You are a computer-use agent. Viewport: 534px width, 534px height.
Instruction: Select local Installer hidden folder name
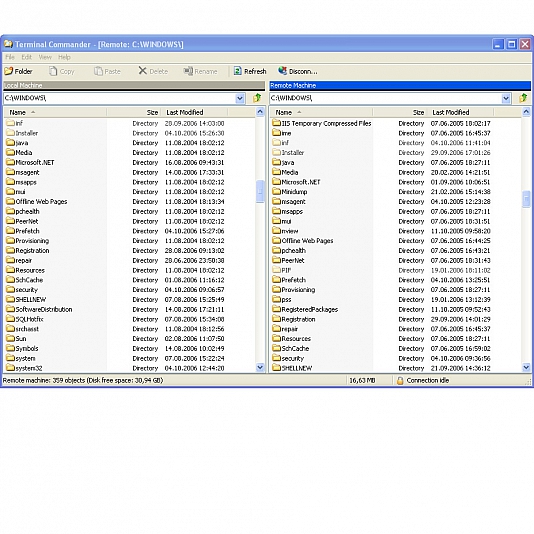[x=27, y=133]
